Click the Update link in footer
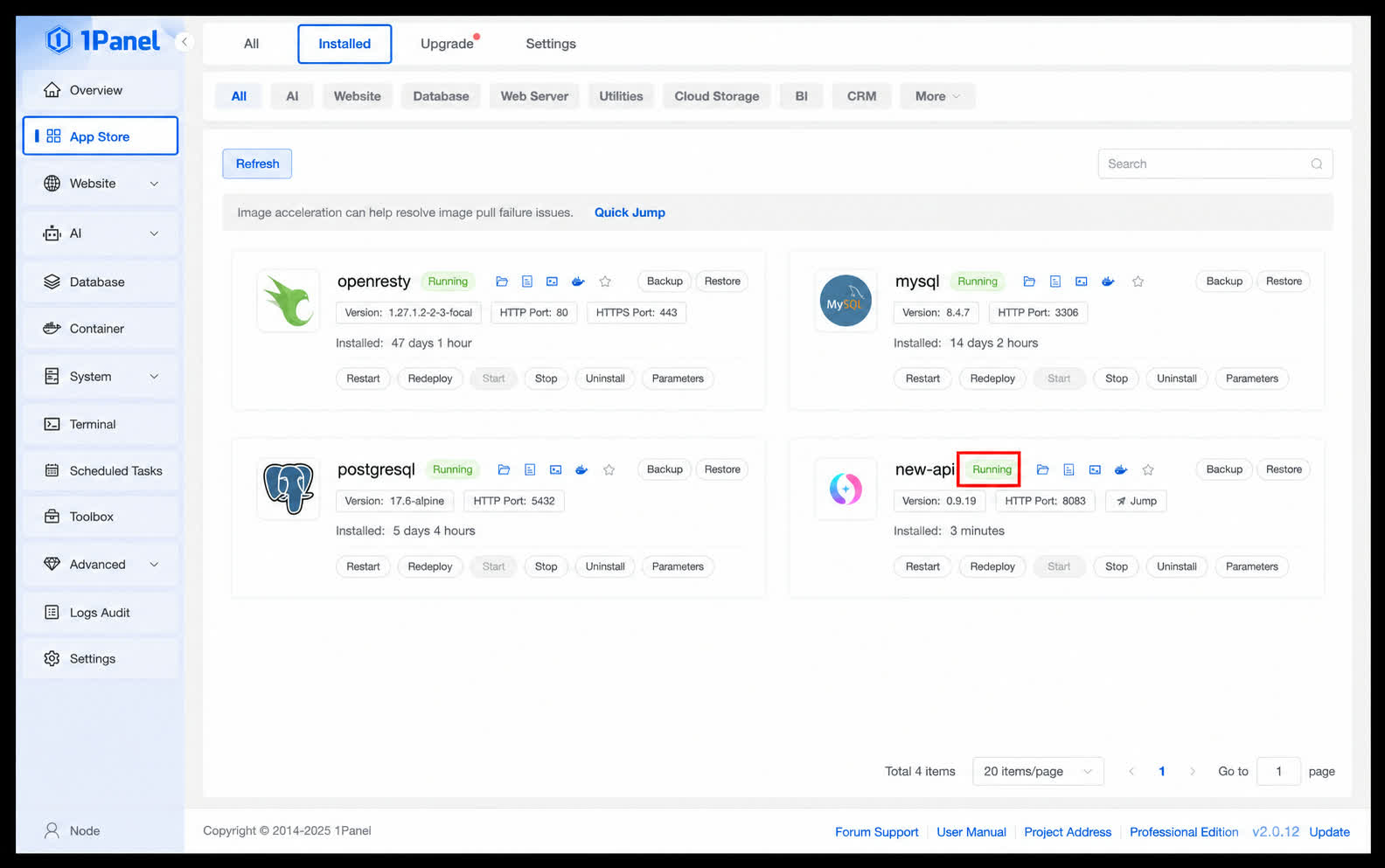The width and height of the screenshot is (1385, 868). (1329, 832)
